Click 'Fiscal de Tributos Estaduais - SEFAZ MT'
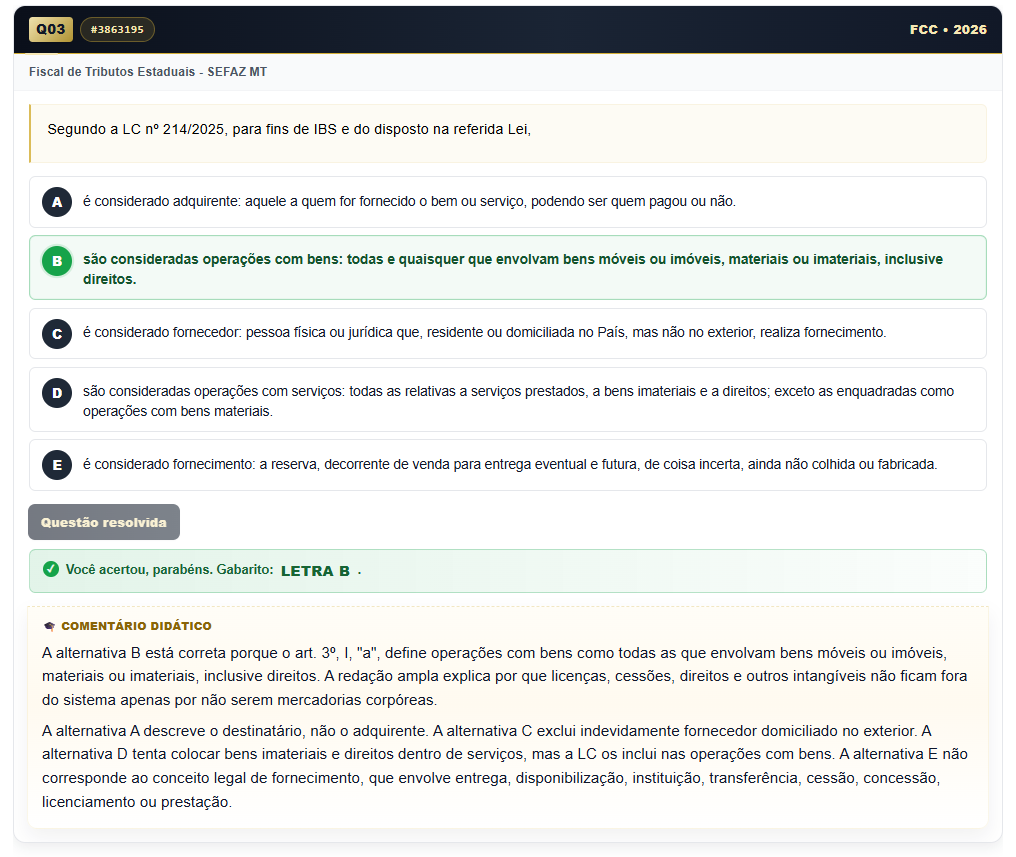Viewport: 1016px width, 857px height. pos(148,72)
